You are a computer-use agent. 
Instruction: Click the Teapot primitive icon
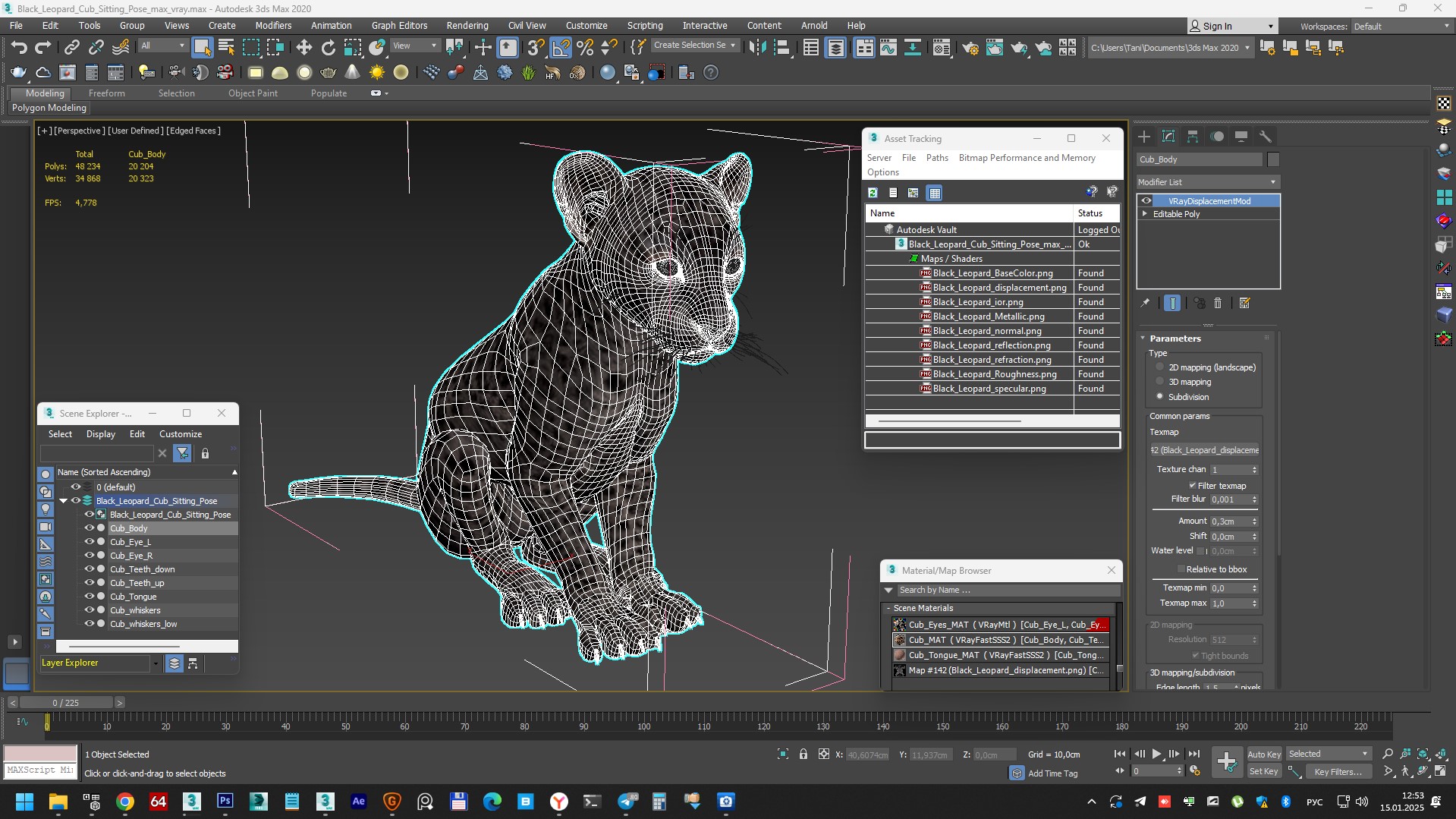329,73
